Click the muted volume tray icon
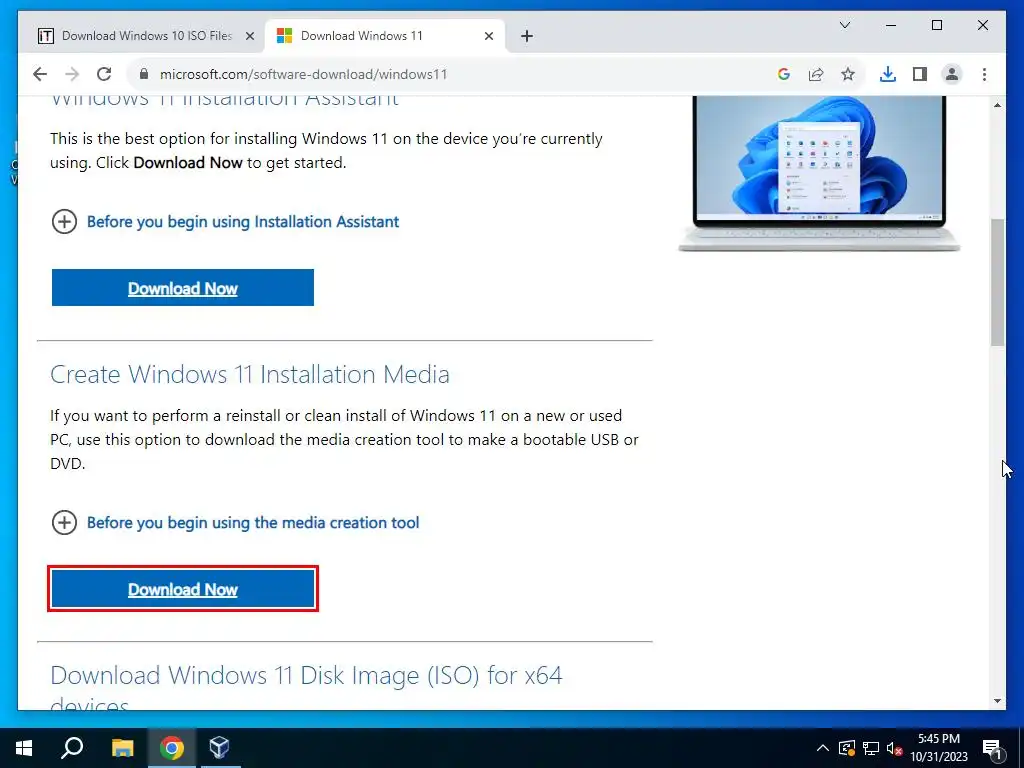Image resolution: width=1024 pixels, height=768 pixels. tap(894, 748)
